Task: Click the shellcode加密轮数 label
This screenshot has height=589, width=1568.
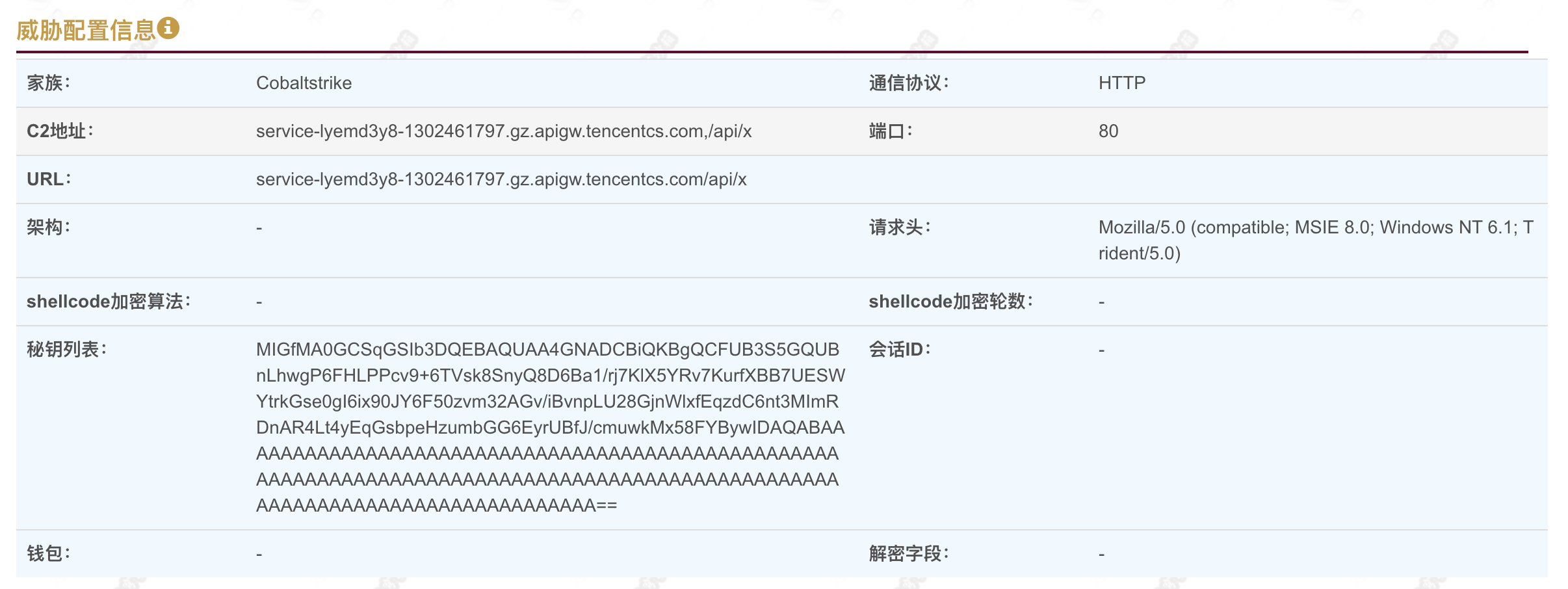Action: pos(950,302)
